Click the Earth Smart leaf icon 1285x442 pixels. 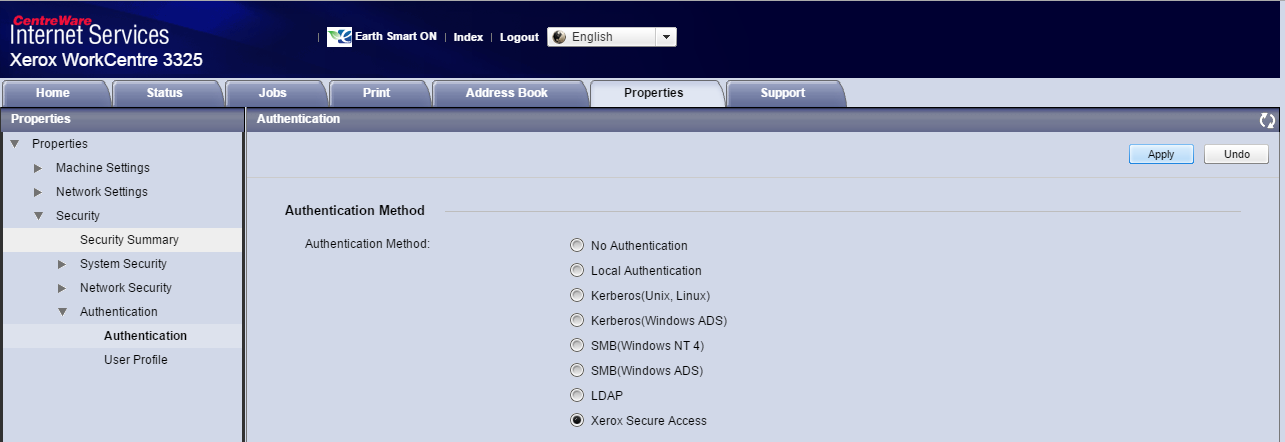(339, 37)
